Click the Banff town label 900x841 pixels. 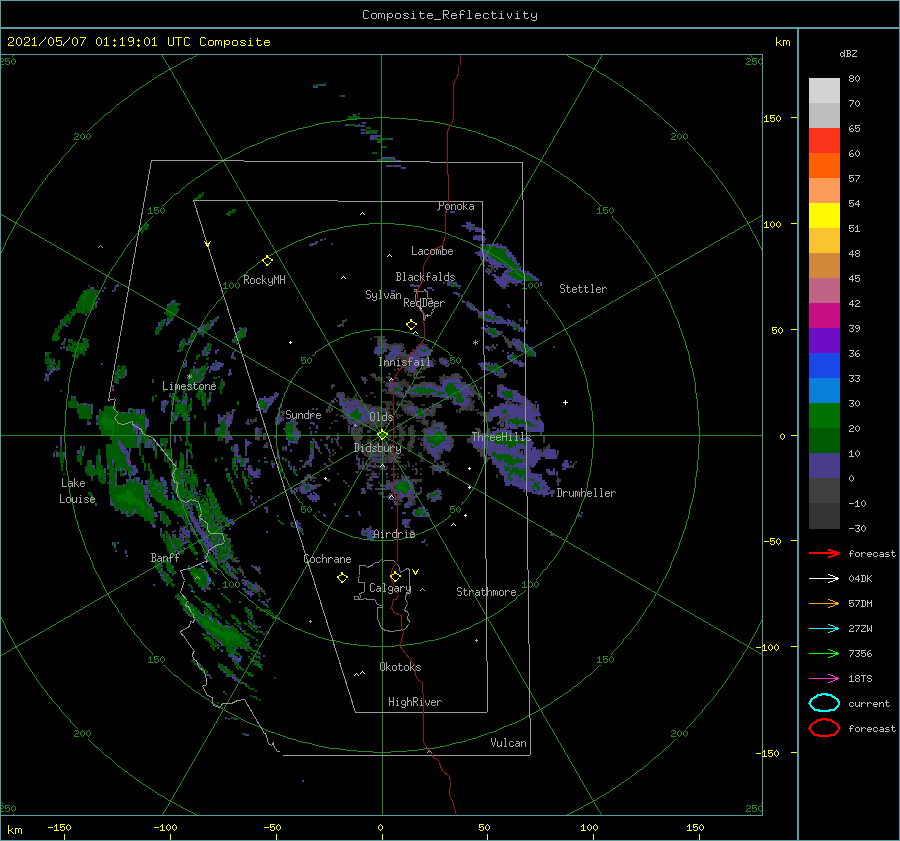[165, 558]
